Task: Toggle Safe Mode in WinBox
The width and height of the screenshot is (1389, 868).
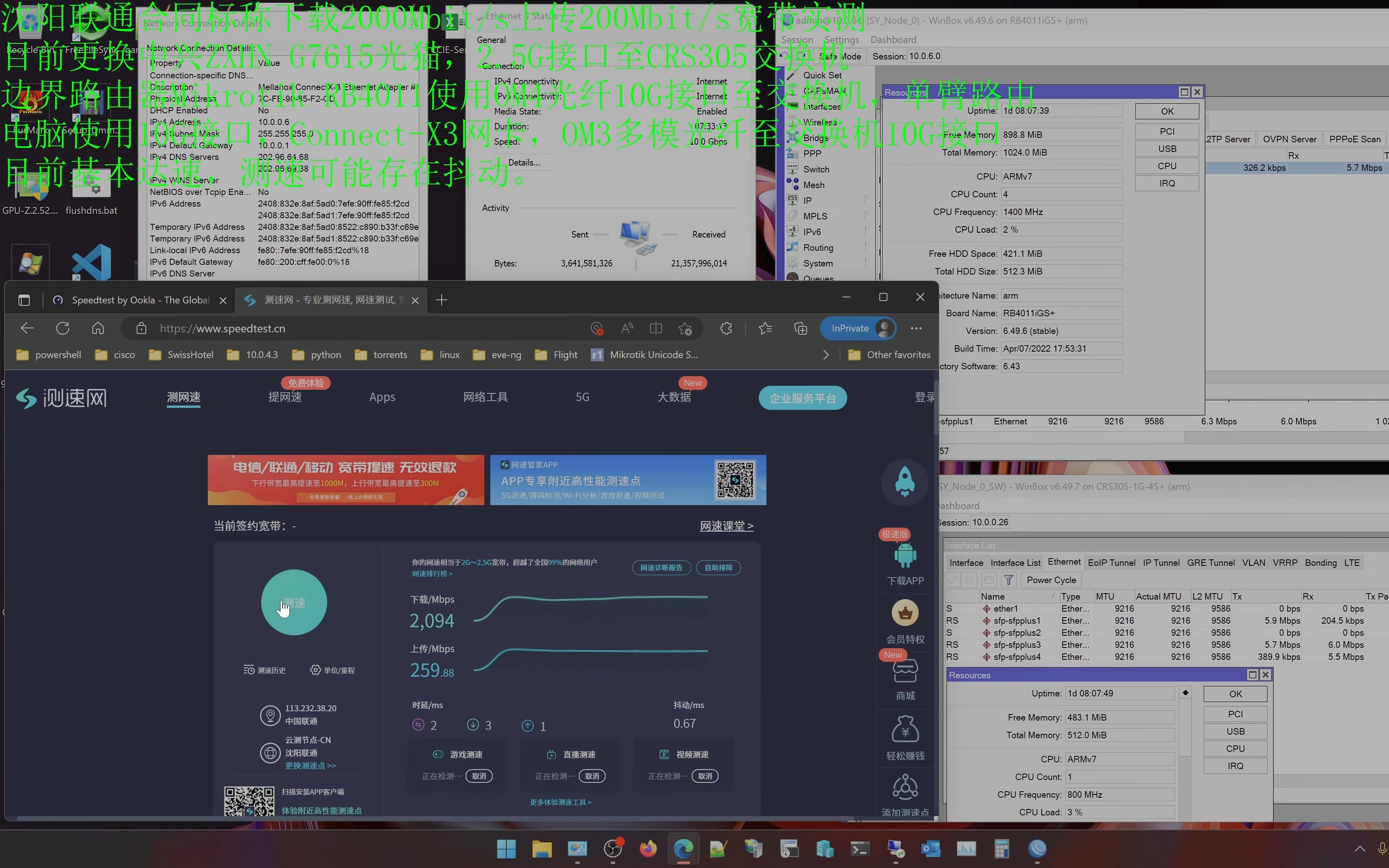Action: [840, 56]
